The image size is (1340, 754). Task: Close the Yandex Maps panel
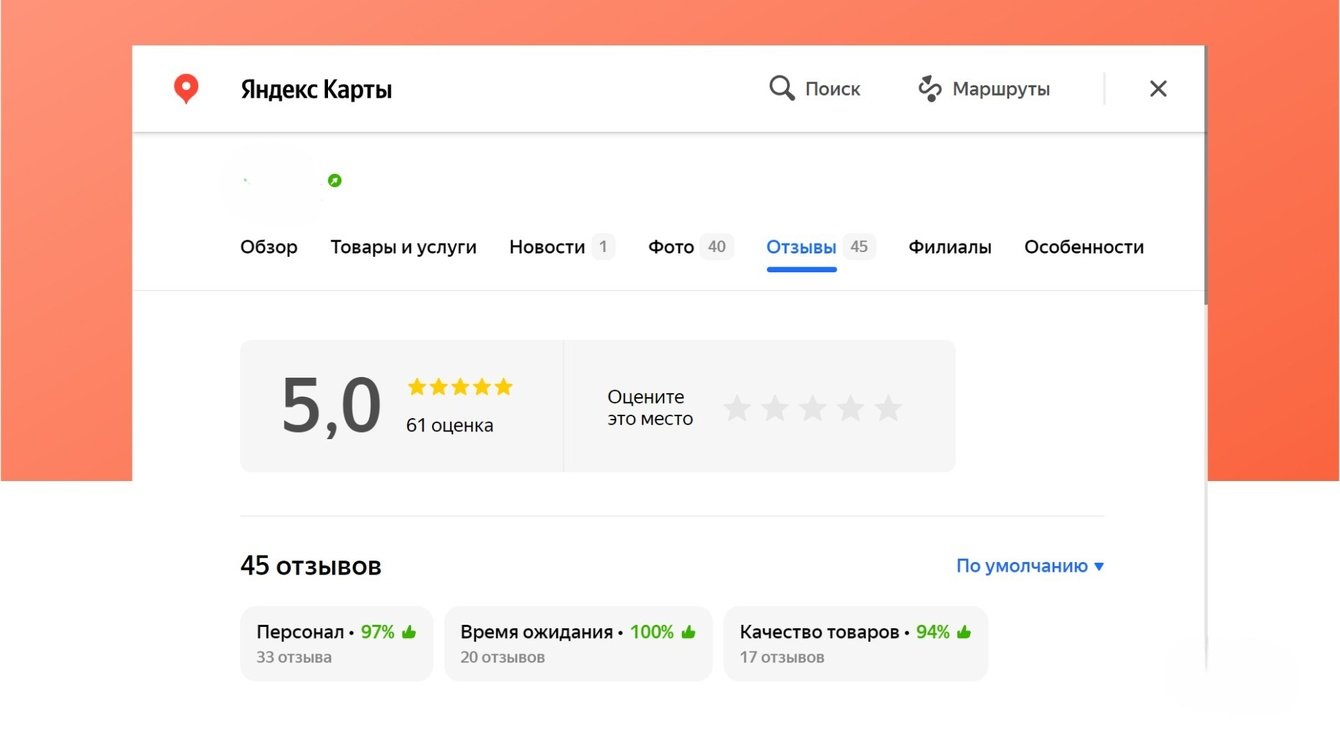click(1158, 89)
